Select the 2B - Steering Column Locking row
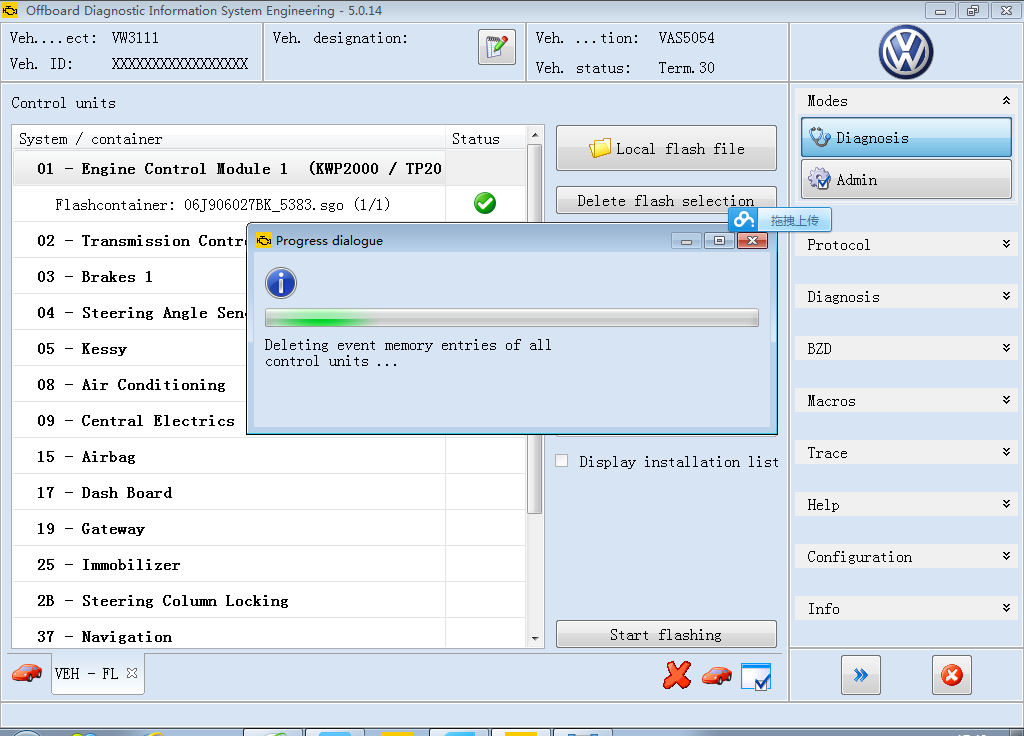This screenshot has width=1024, height=736. pyautogui.click(x=269, y=600)
